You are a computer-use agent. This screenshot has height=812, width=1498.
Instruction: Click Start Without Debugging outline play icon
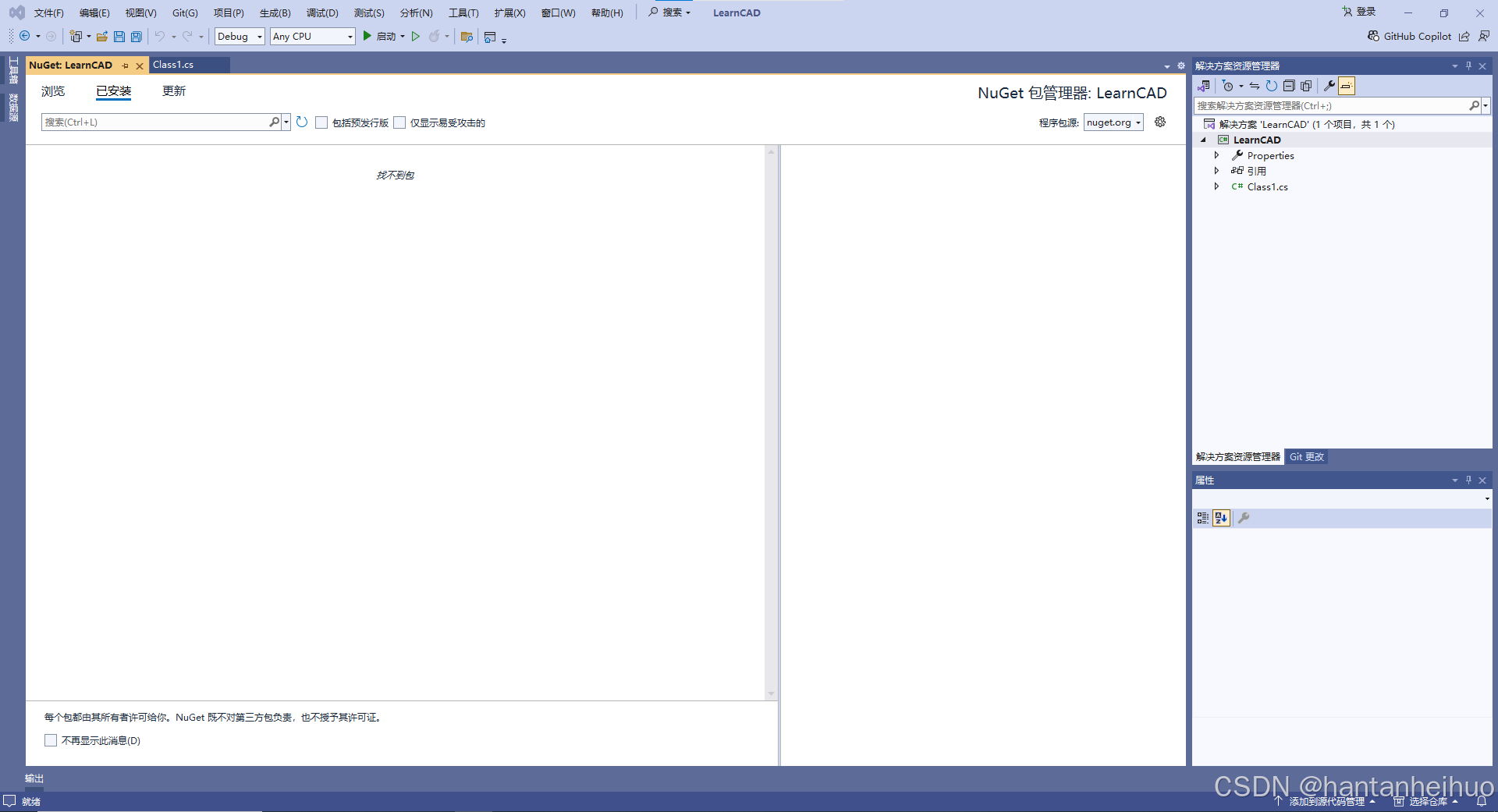416,36
